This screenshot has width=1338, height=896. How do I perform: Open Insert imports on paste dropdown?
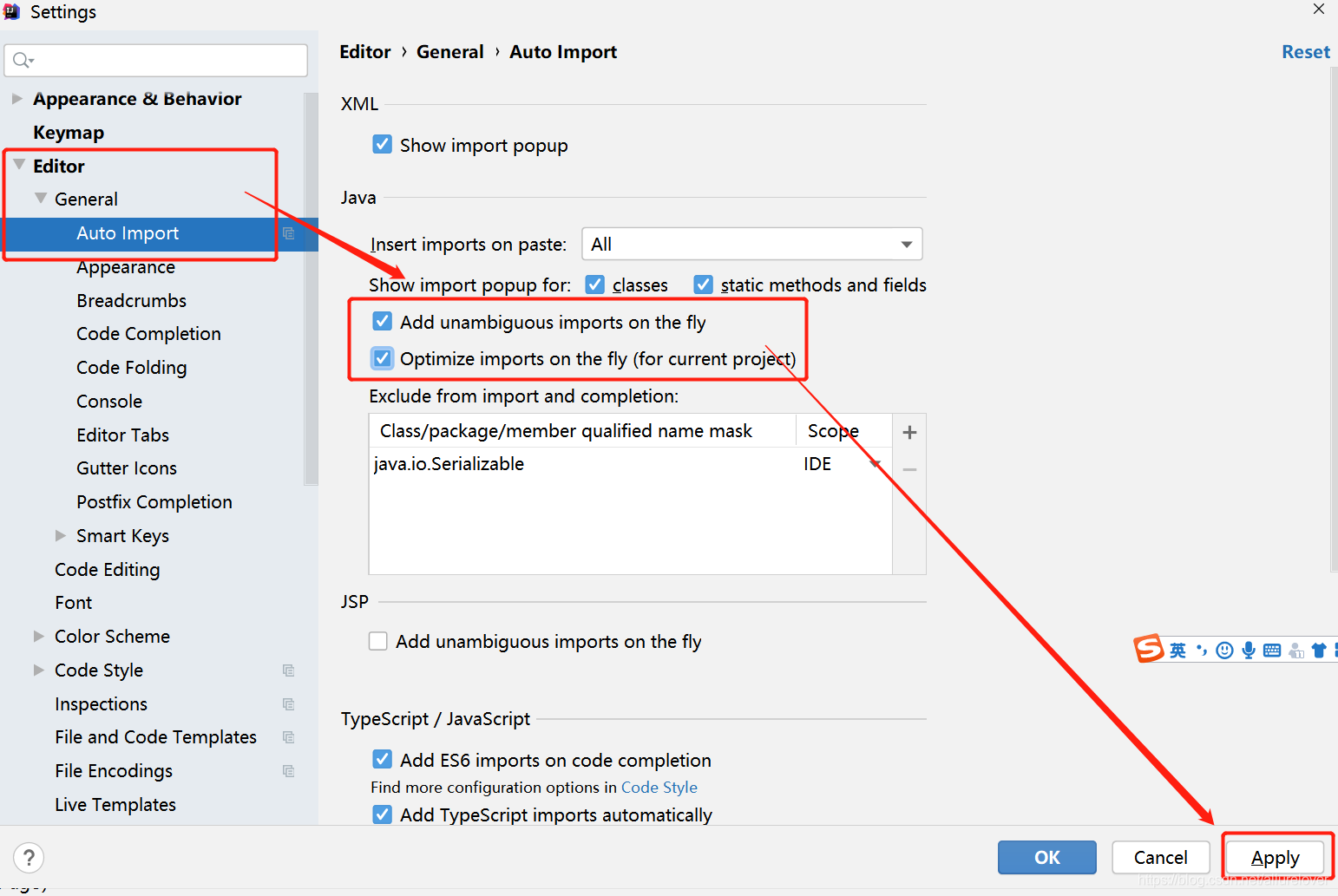tap(751, 244)
